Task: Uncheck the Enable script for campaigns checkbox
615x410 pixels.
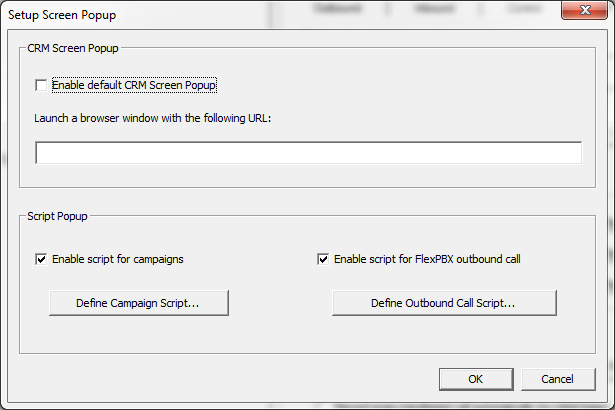Action: click(41, 259)
